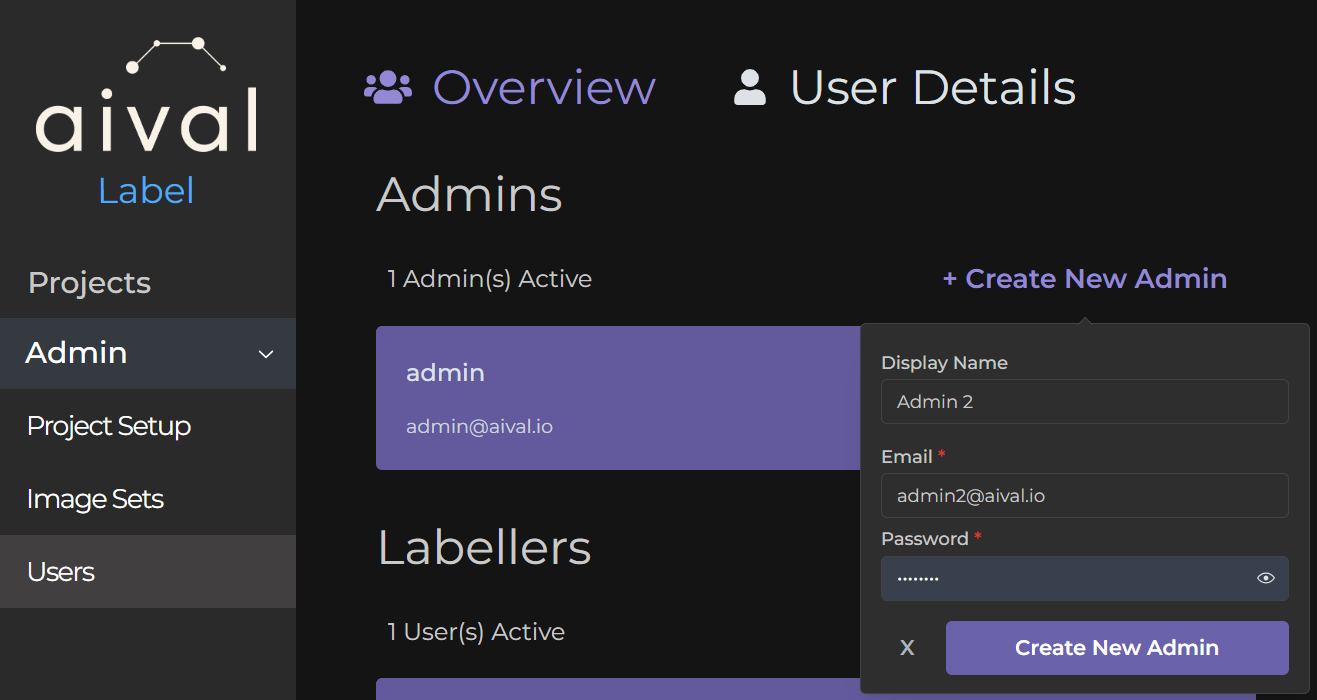Open the + Create New Admin link

click(x=1084, y=278)
